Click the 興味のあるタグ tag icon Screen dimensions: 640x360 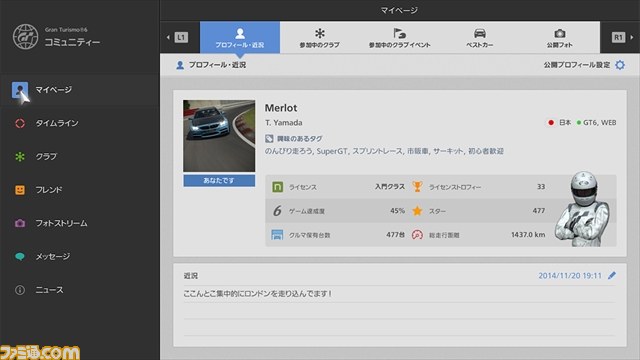[269, 139]
